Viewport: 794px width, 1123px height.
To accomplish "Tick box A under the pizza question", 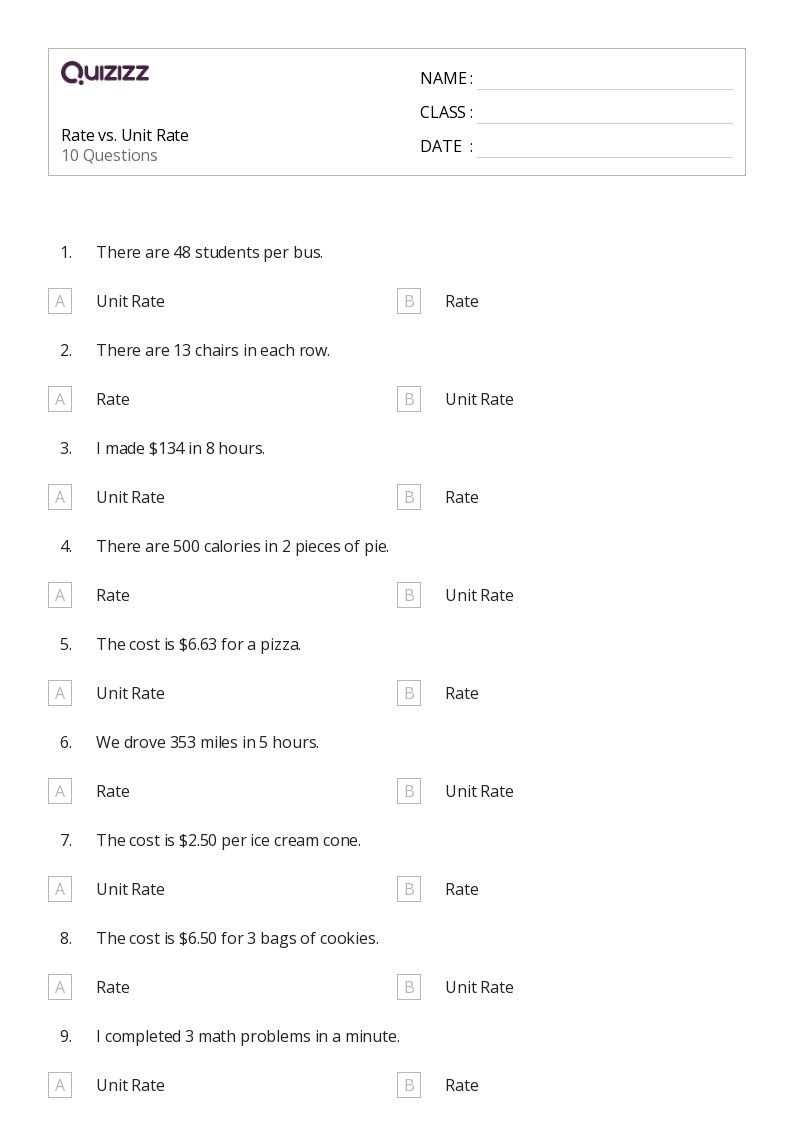I will [60, 693].
